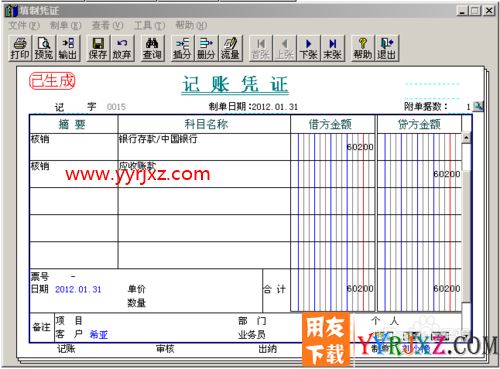500x369 pixels.
Task: Open the 流量 cash flow icon
Action: click(x=230, y=48)
